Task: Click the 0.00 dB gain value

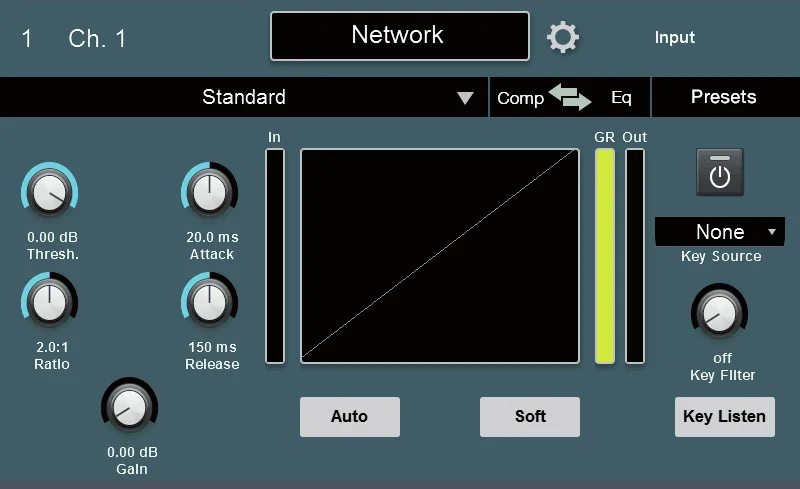Action: pos(132,452)
